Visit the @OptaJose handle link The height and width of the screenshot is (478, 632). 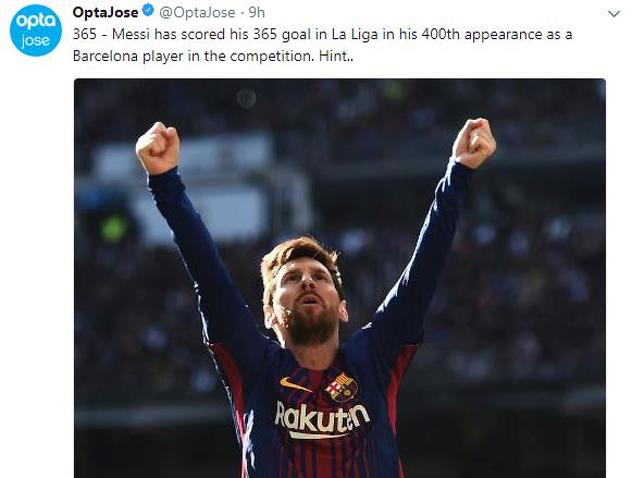click(x=198, y=12)
